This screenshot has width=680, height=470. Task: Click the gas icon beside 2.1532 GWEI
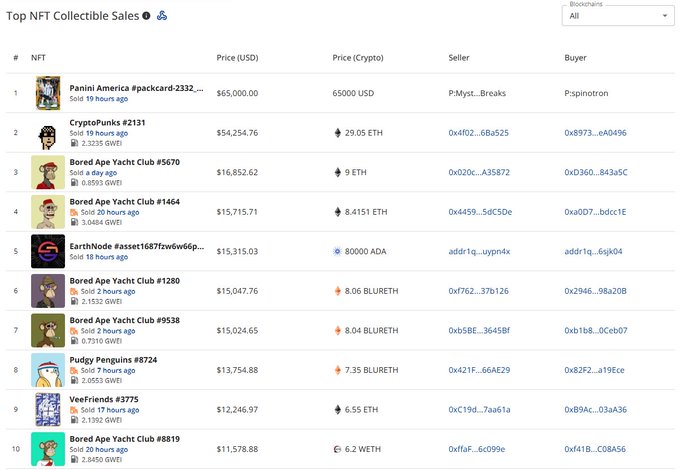click(x=74, y=301)
